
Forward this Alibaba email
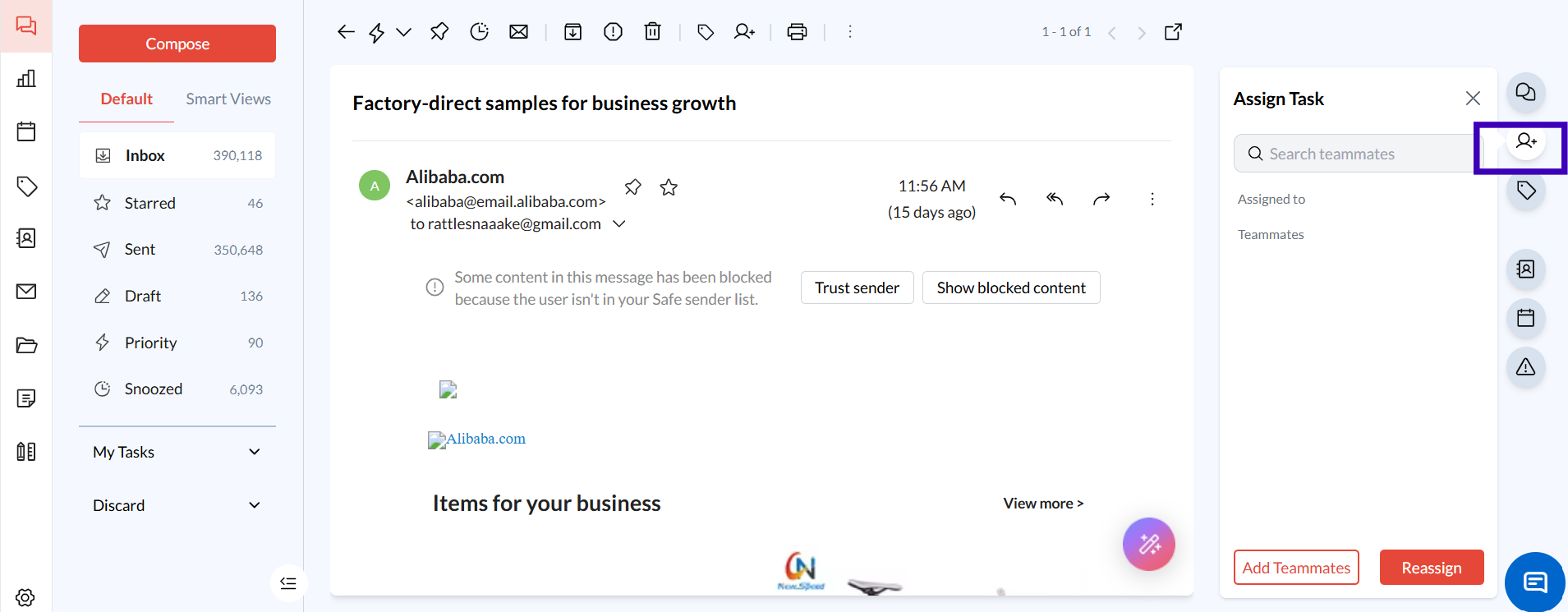coord(1101,199)
